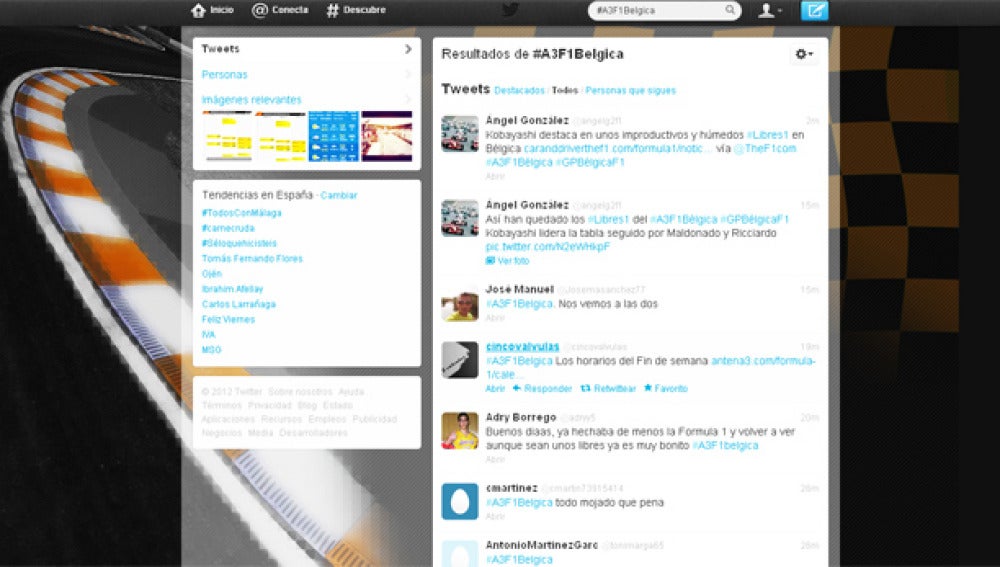Click cincovalvulas profile avatar
The image size is (1000, 567).
460,360
